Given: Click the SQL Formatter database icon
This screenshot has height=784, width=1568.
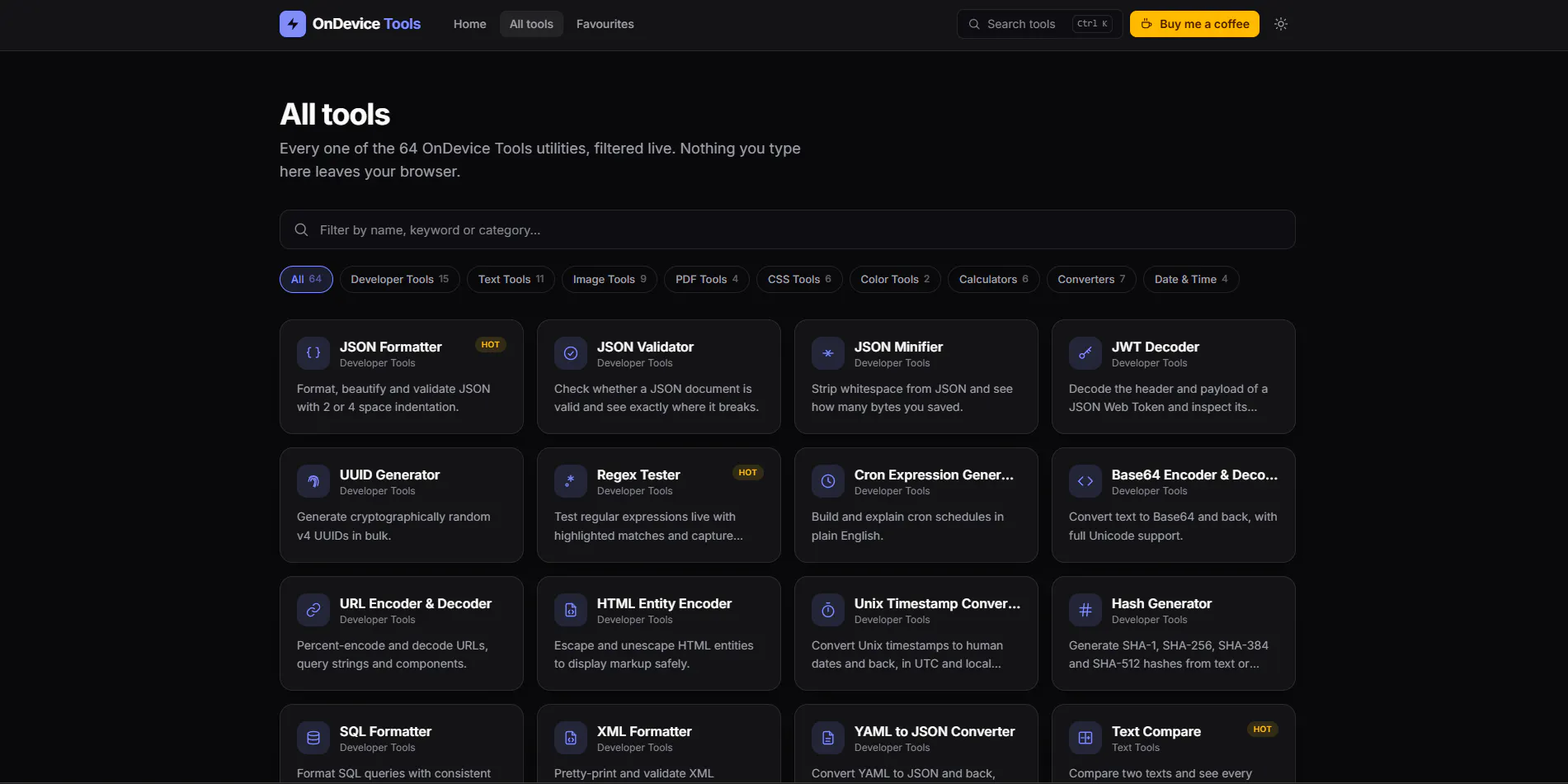Looking at the screenshot, I should pos(313,738).
